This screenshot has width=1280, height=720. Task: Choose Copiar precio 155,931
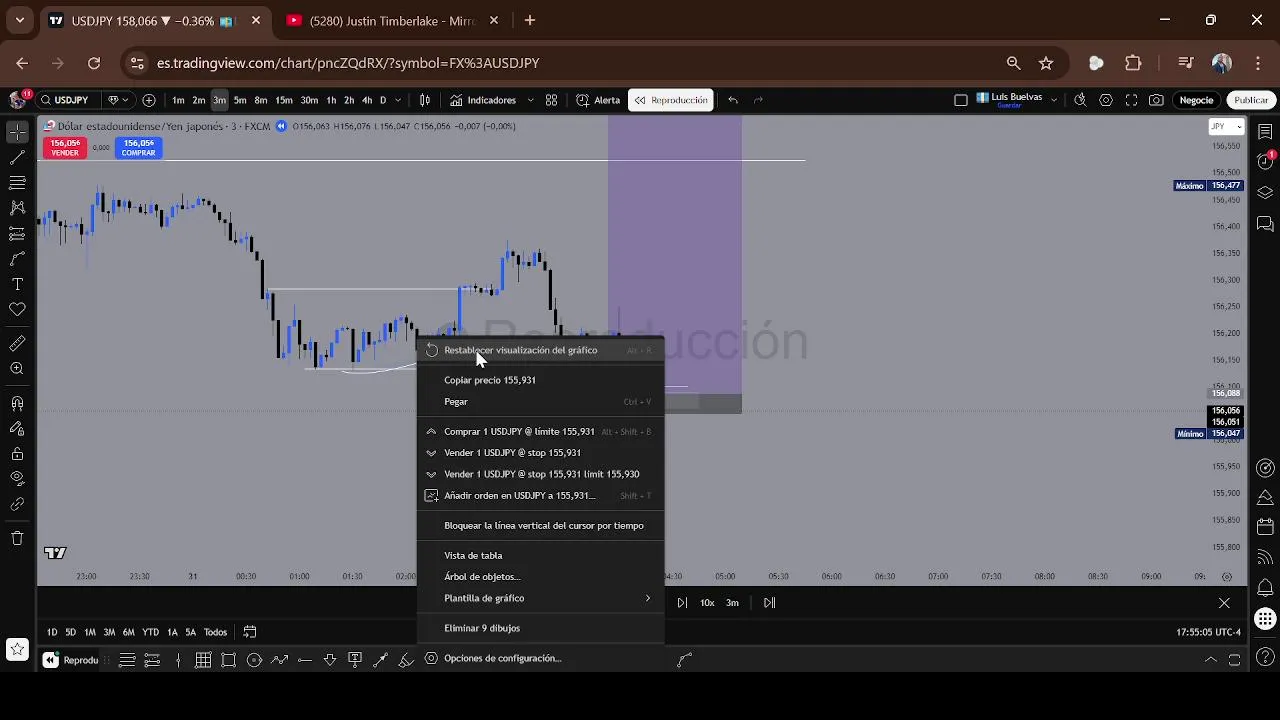540,380
